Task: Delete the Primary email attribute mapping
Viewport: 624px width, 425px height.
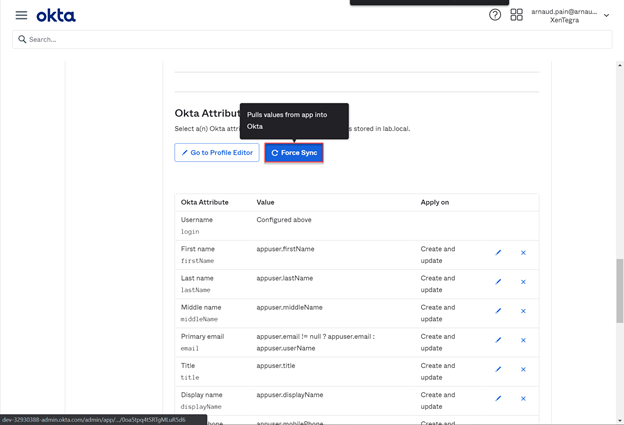Action: point(523,340)
